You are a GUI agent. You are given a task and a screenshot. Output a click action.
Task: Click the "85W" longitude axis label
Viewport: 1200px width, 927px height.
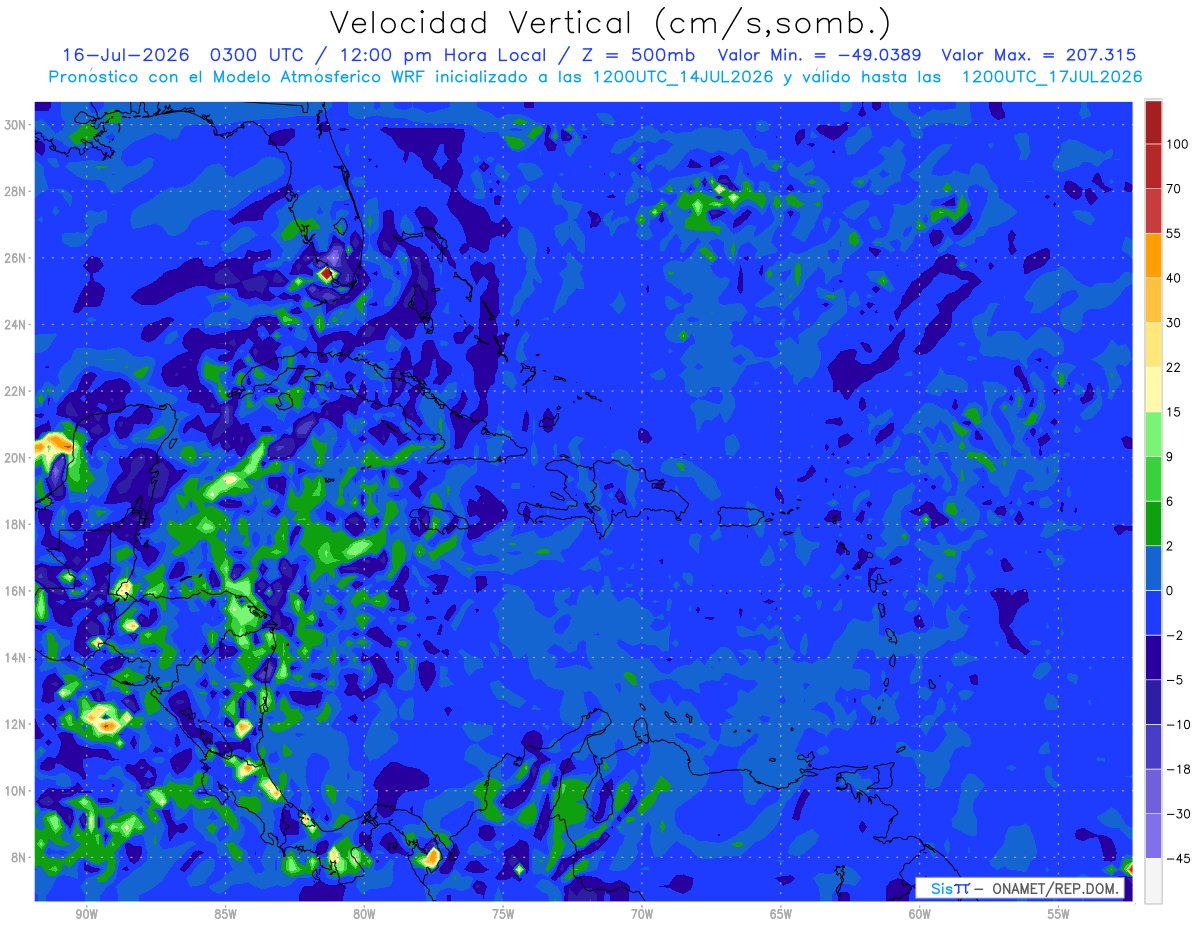pyautogui.click(x=226, y=914)
